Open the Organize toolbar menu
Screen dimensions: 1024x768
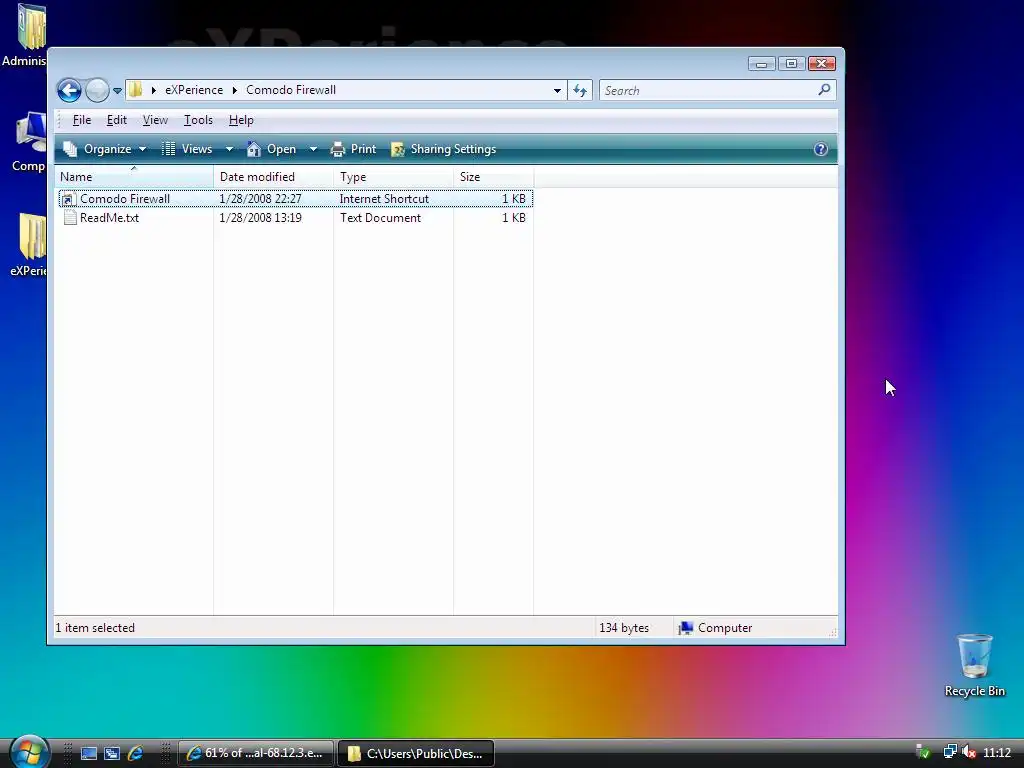tap(104, 149)
